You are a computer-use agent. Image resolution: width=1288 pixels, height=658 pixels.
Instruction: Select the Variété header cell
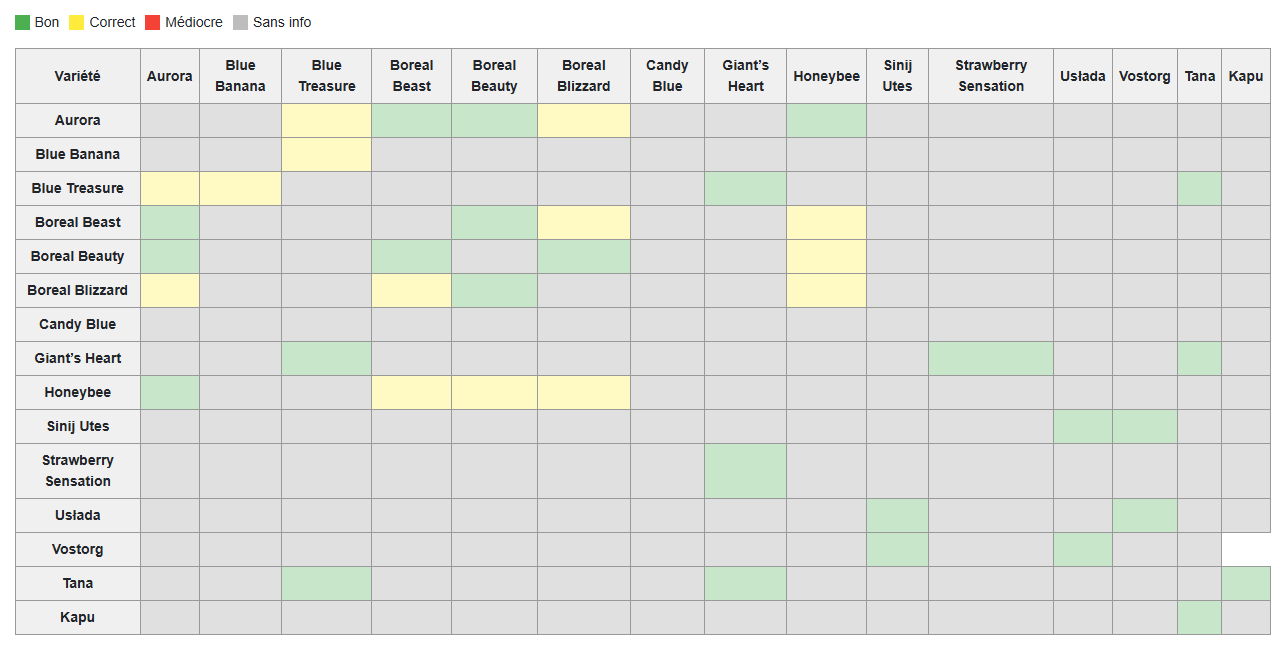pyautogui.click(x=78, y=76)
